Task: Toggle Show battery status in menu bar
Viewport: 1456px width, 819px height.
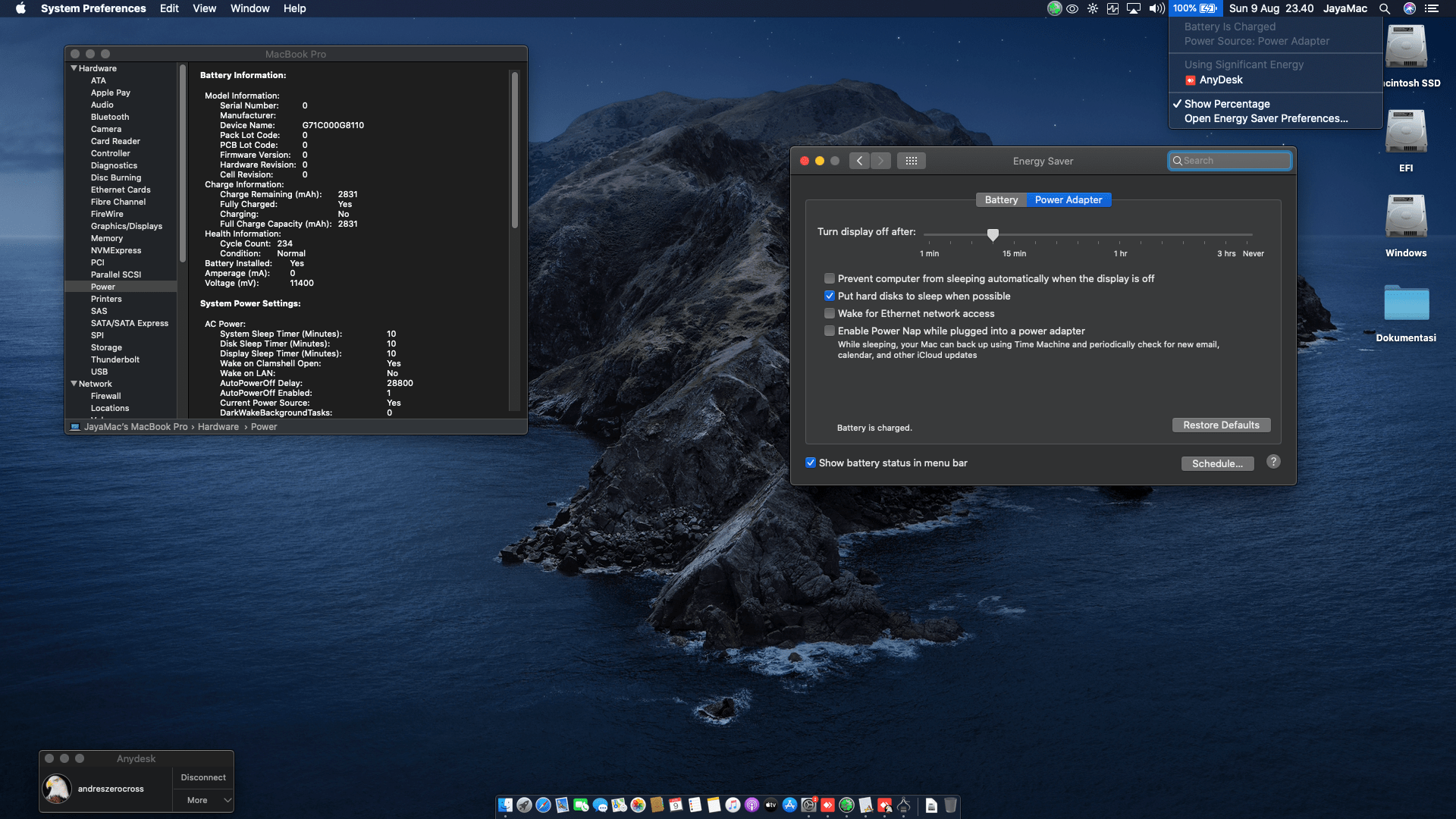Action: (x=811, y=463)
